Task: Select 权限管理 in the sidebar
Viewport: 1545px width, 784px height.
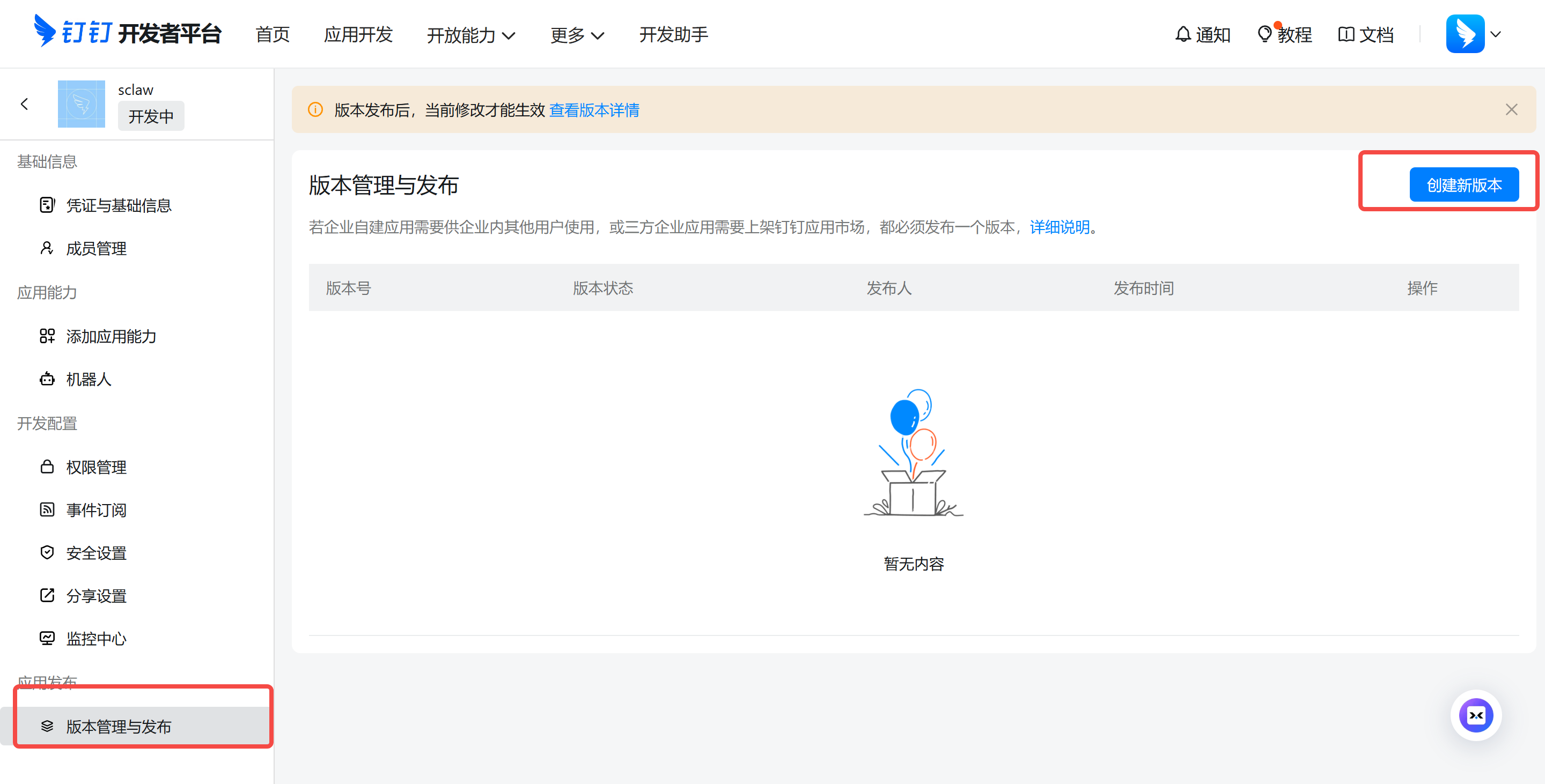Action: (x=96, y=467)
